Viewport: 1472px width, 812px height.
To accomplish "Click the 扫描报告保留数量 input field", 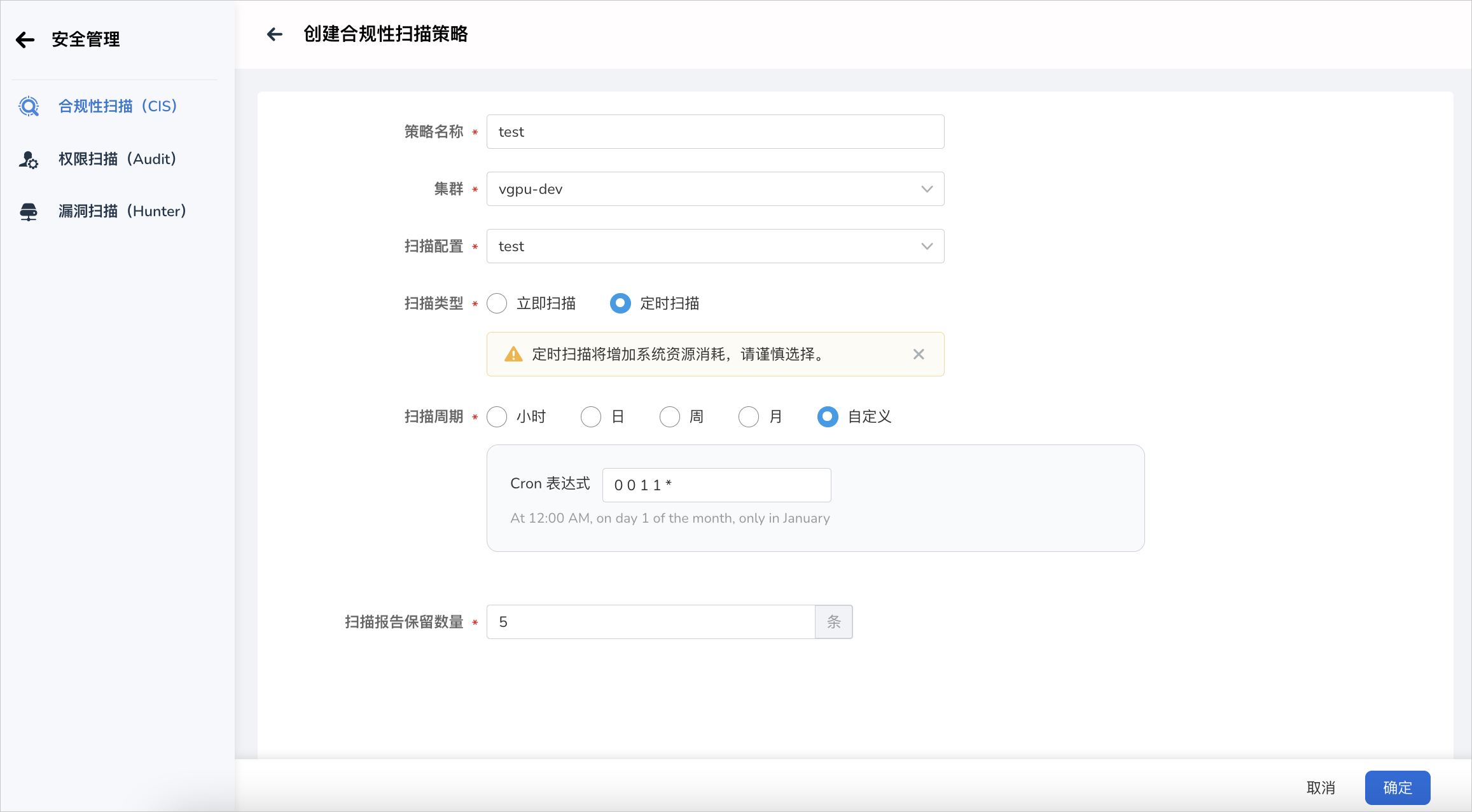I will [651, 622].
